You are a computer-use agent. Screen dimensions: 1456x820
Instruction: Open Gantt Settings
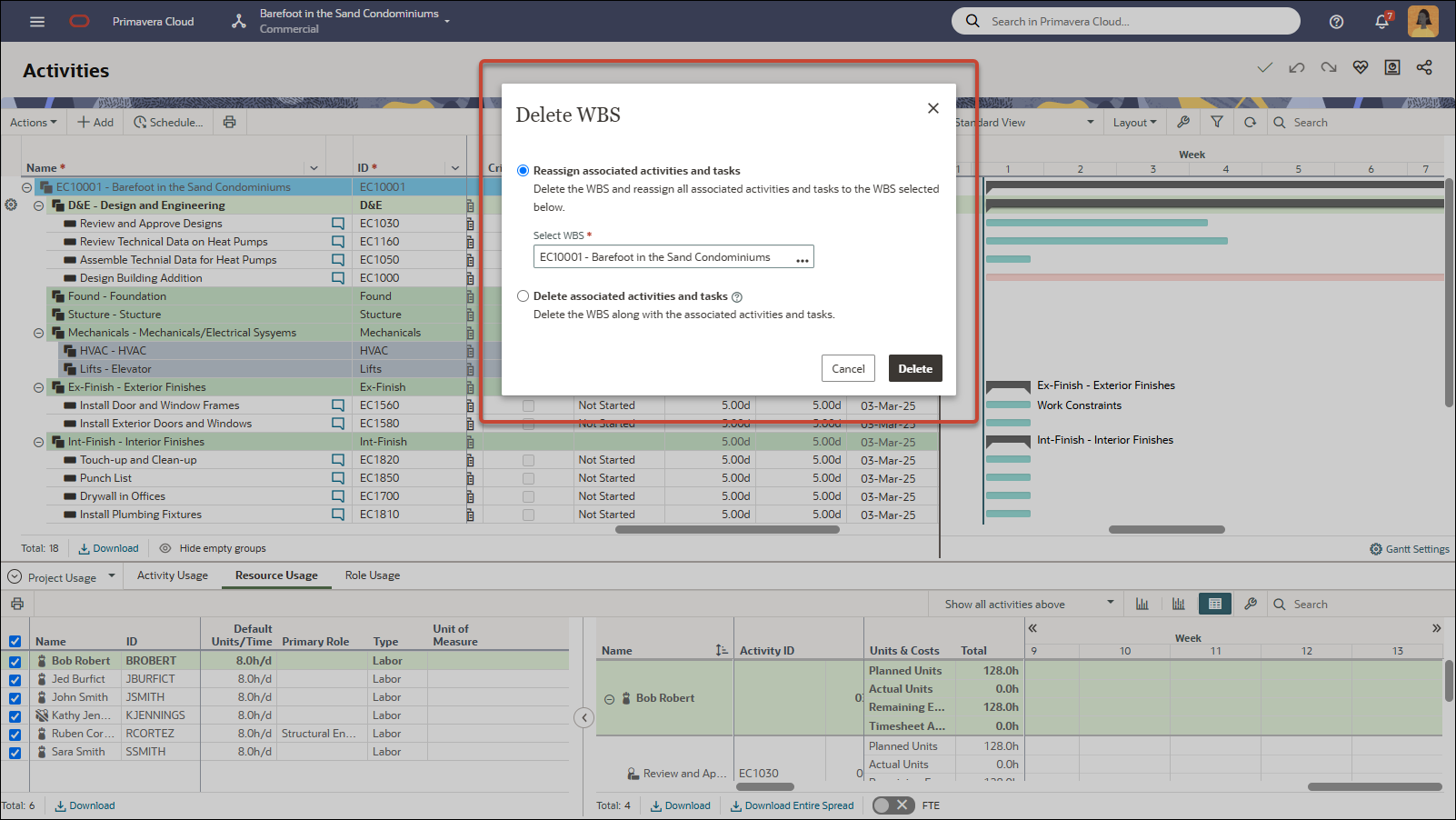pyautogui.click(x=1410, y=549)
